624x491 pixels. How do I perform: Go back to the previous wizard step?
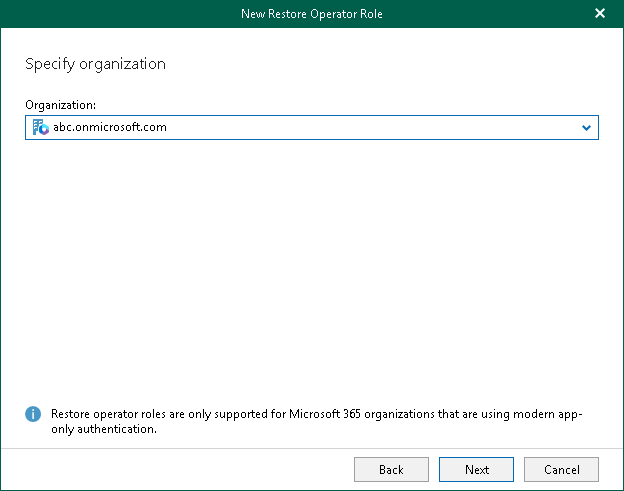click(391, 469)
